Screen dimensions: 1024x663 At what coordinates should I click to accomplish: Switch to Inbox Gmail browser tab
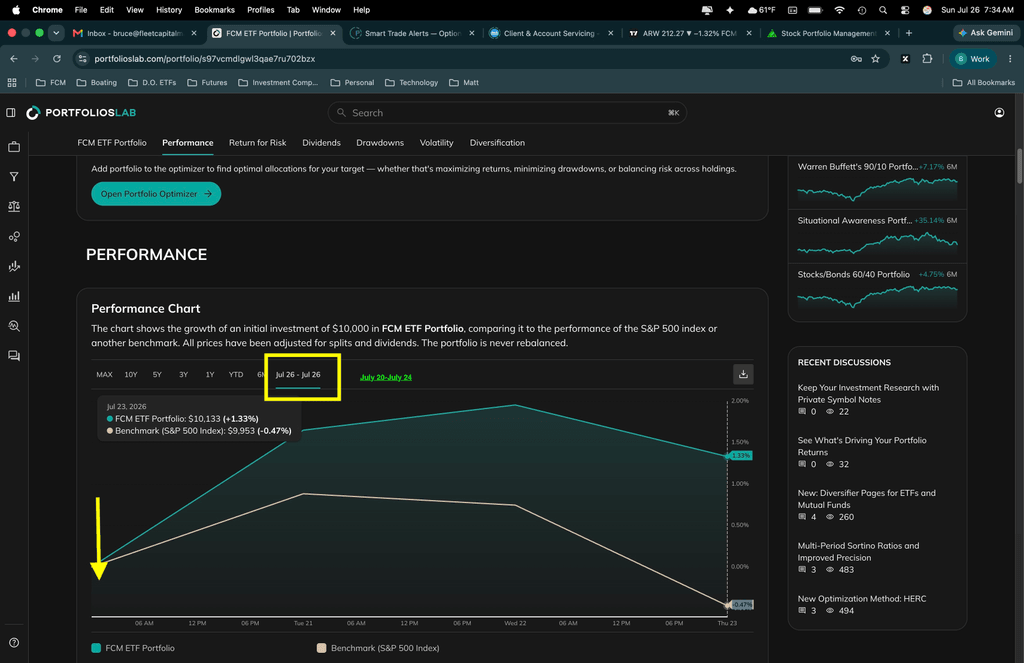(x=135, y=33)
